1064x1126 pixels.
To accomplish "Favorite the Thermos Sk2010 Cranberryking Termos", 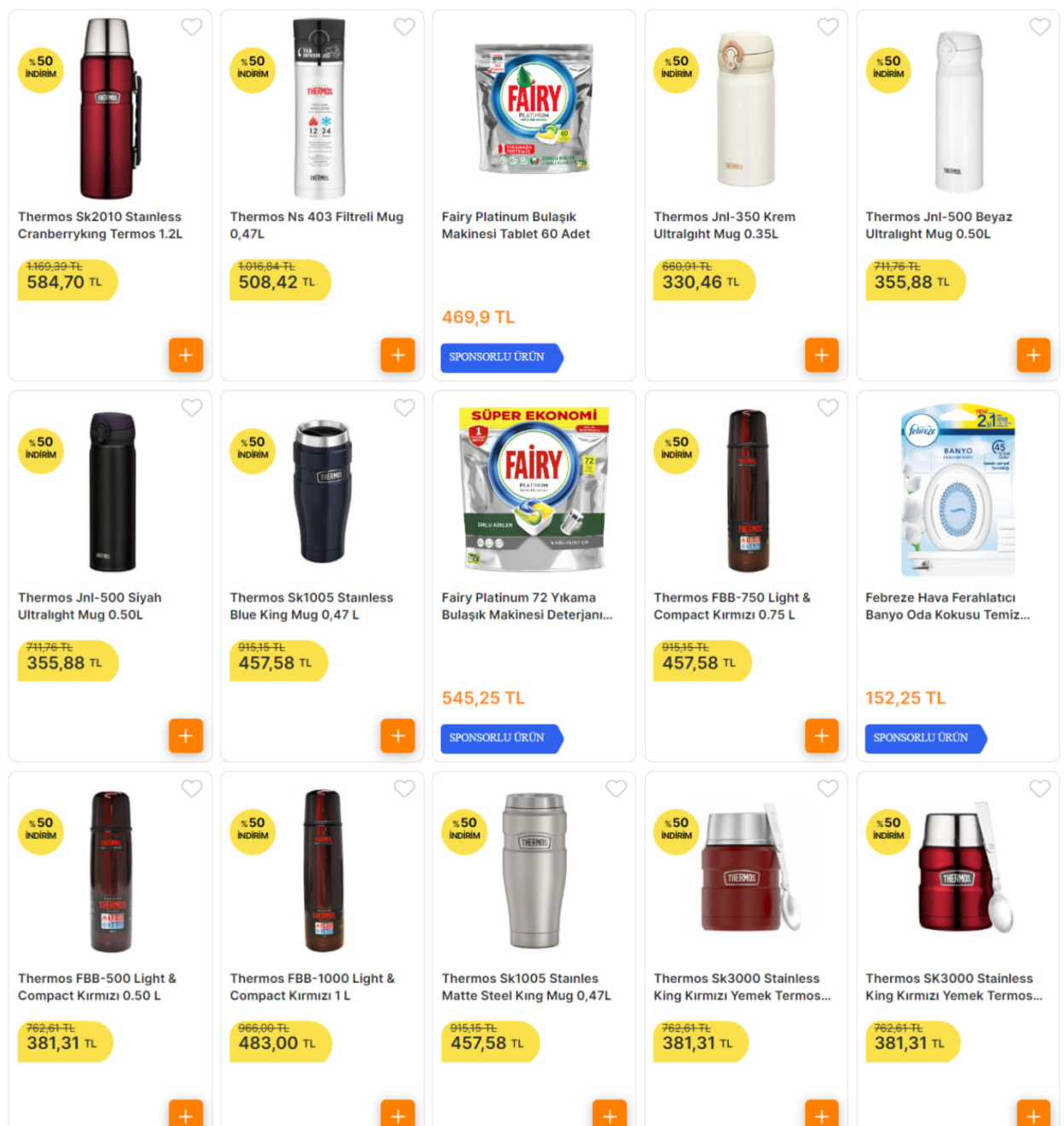I will pos(192,27).
